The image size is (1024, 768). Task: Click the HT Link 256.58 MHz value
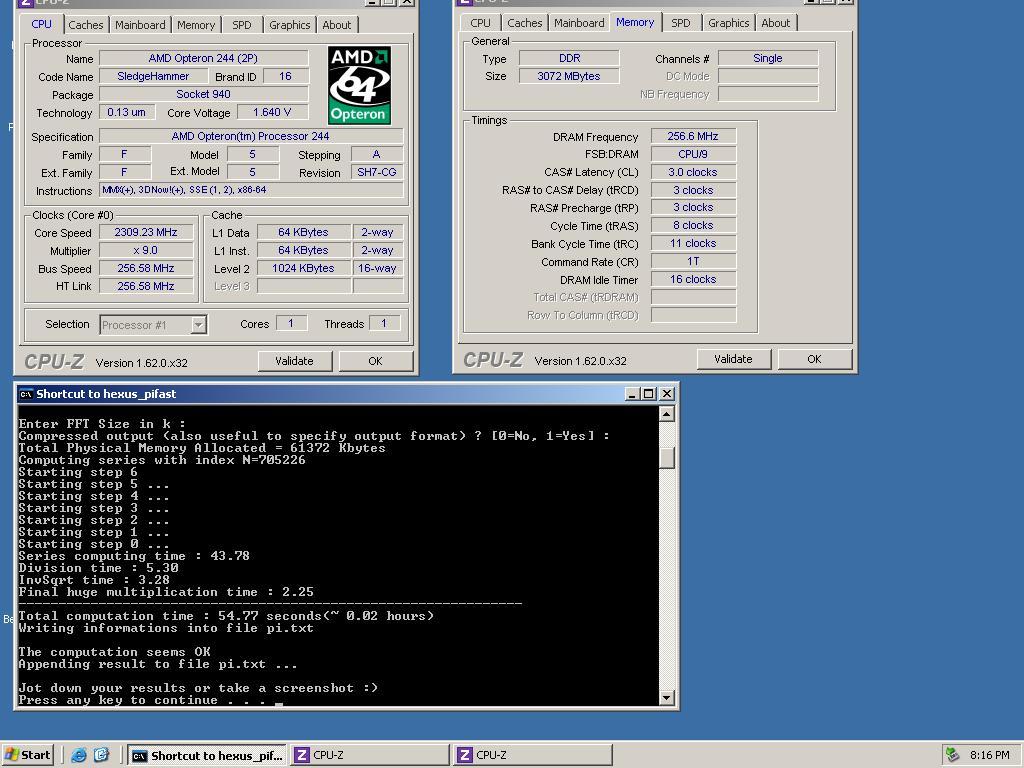[146, 286]
